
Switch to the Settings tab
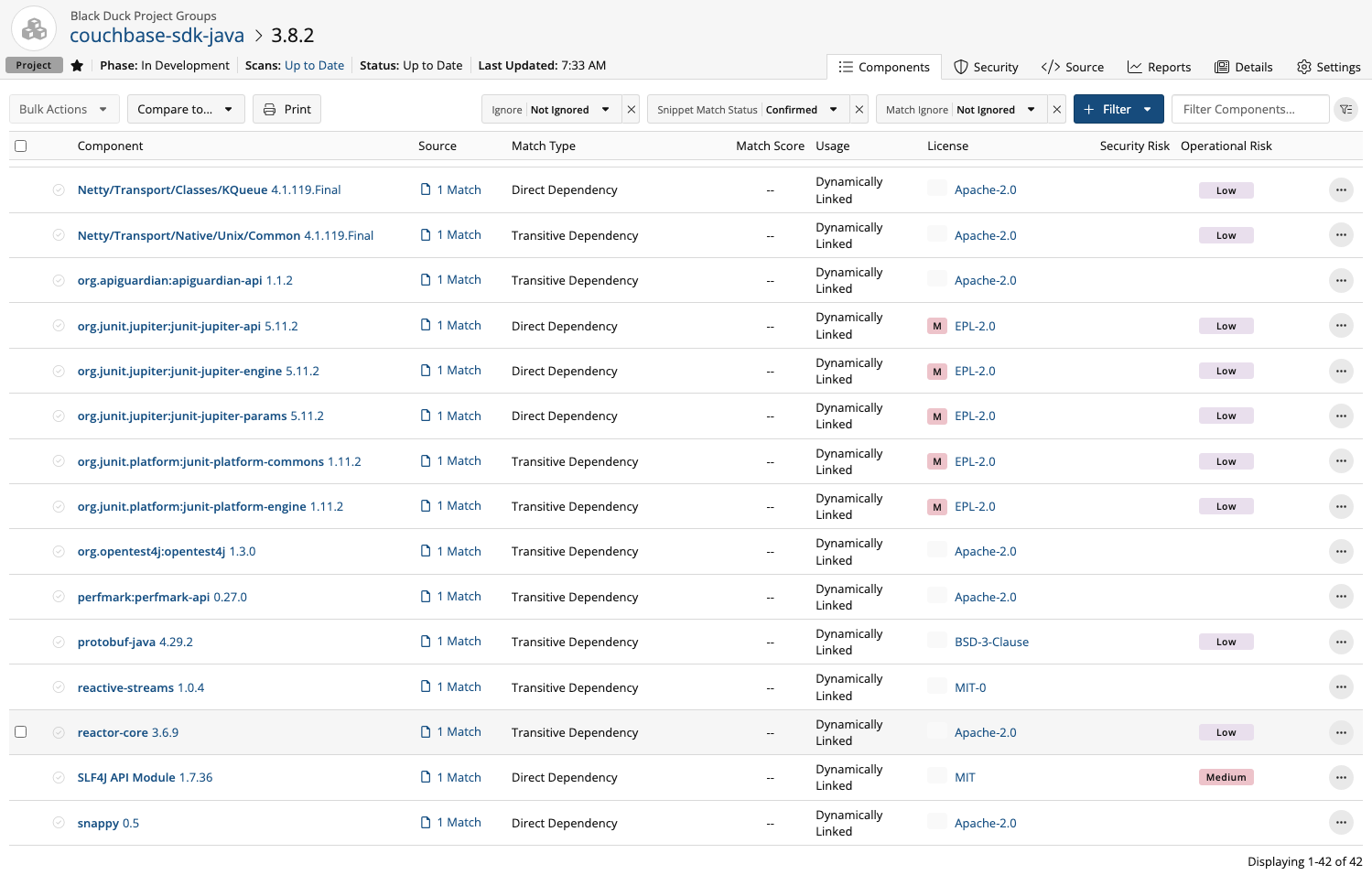point(1328,67)
